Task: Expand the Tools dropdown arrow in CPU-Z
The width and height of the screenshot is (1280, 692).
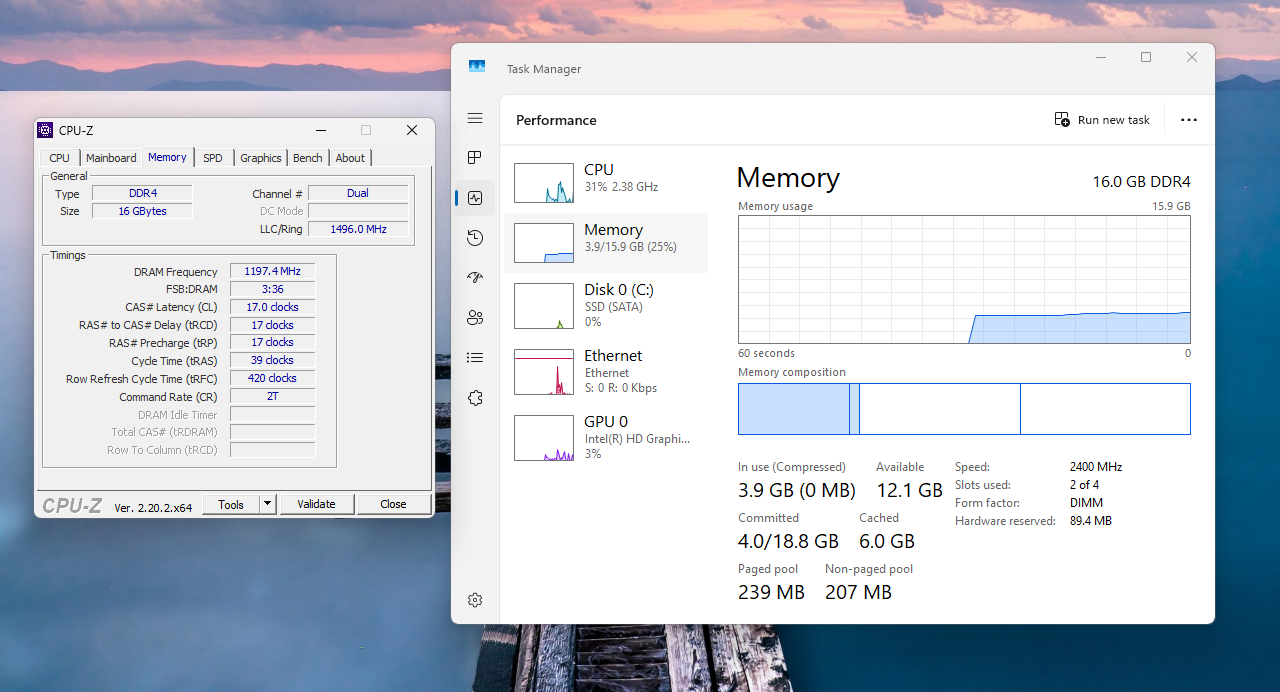Action: click(268, 504)
